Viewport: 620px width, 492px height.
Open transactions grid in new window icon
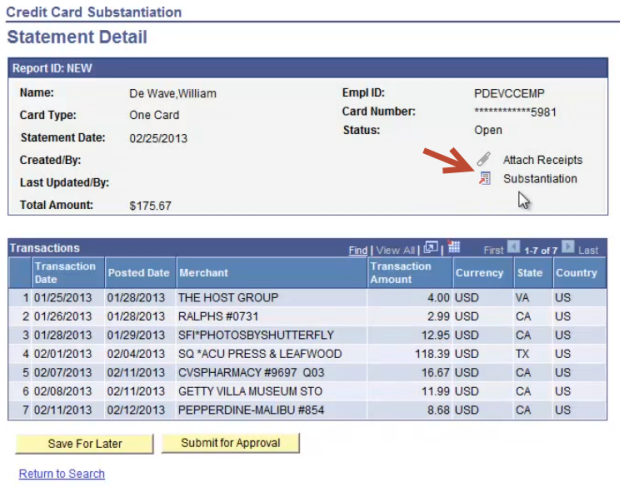tap(431, 248)
